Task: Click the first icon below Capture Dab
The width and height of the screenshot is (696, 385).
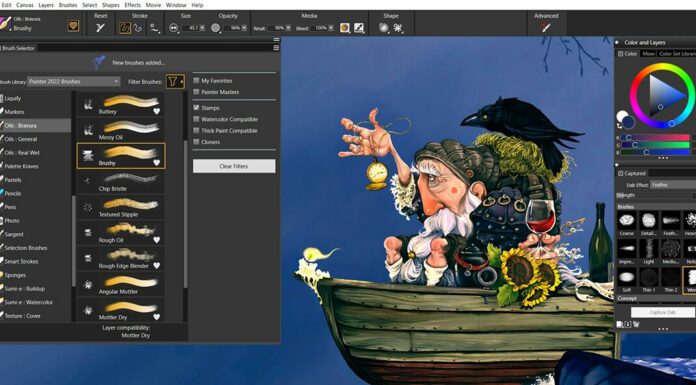Action: (x=620, y=325)
